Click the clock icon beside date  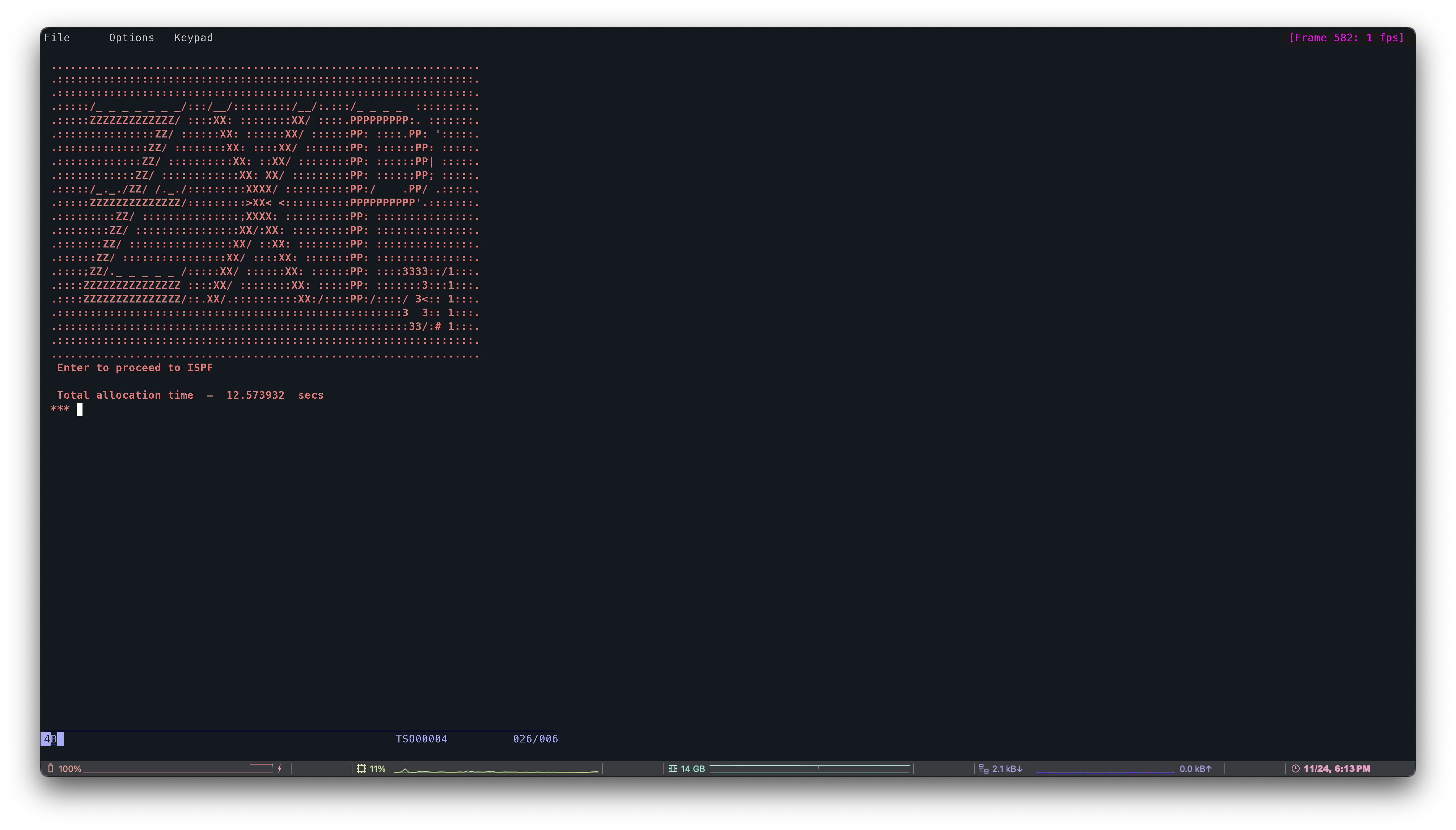tap(1295, 768)
